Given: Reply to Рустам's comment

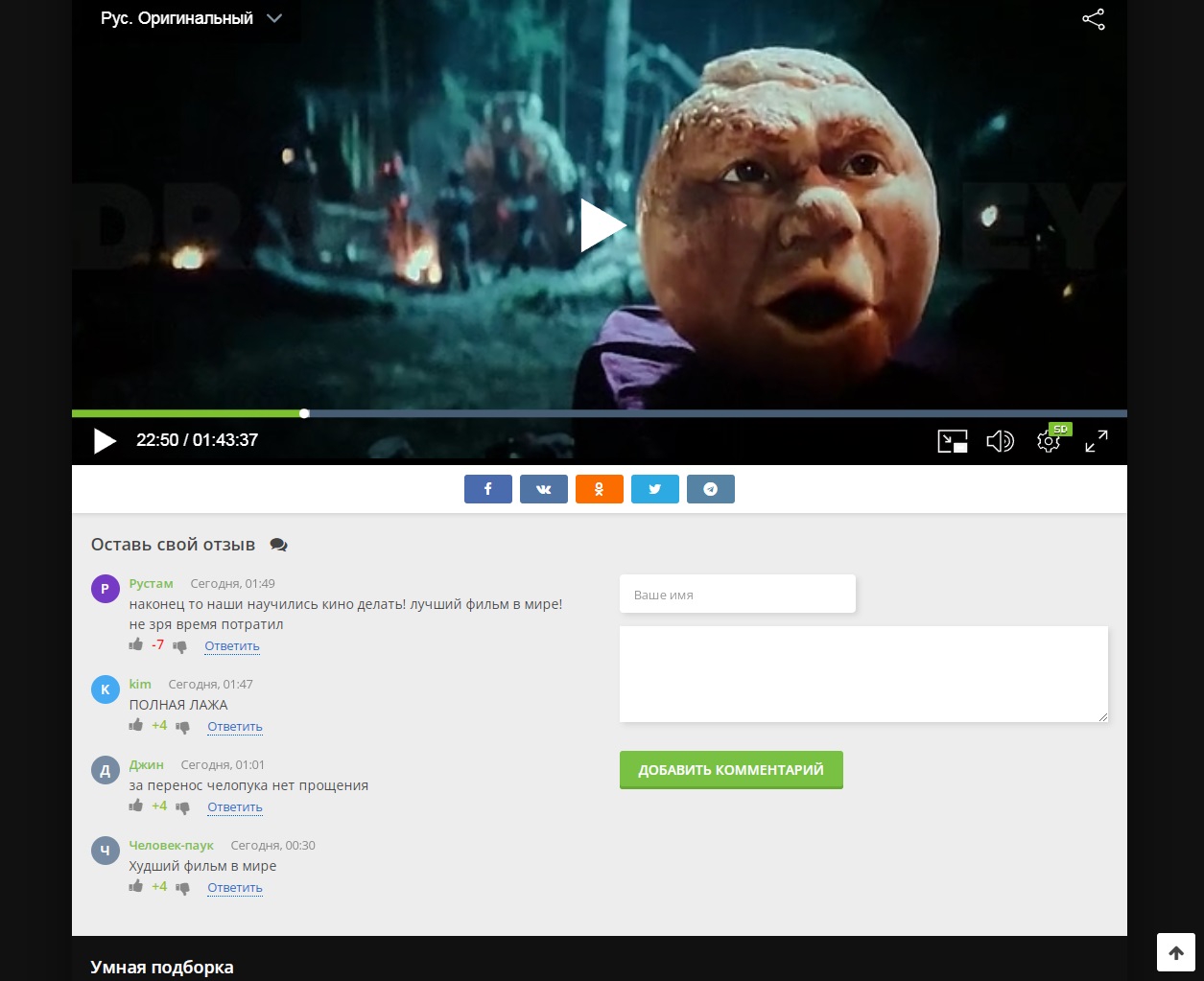Looking at the screenshot, I should (x=232, y=645).
